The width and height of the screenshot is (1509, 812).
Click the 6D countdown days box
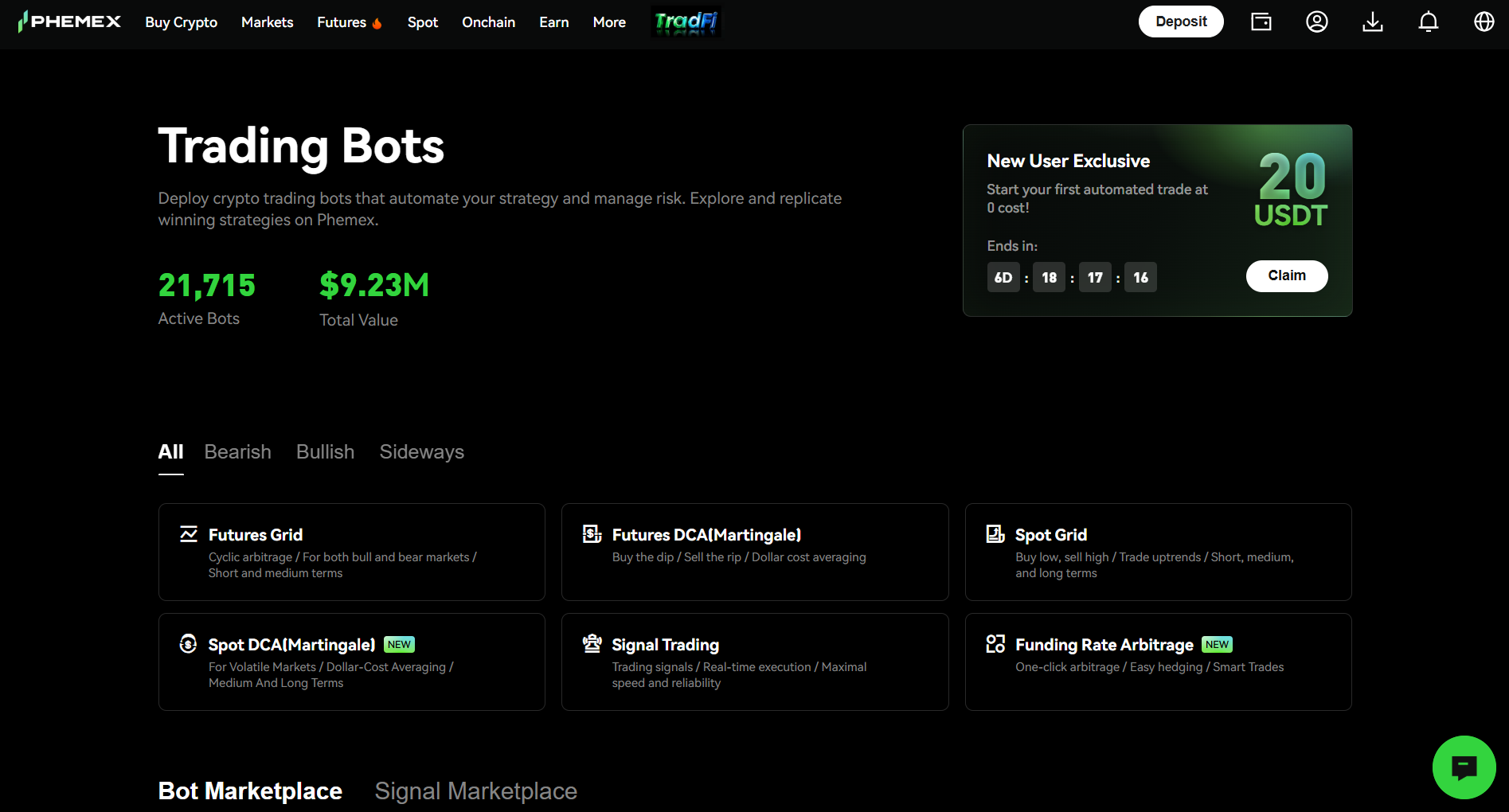[1003, 278]
